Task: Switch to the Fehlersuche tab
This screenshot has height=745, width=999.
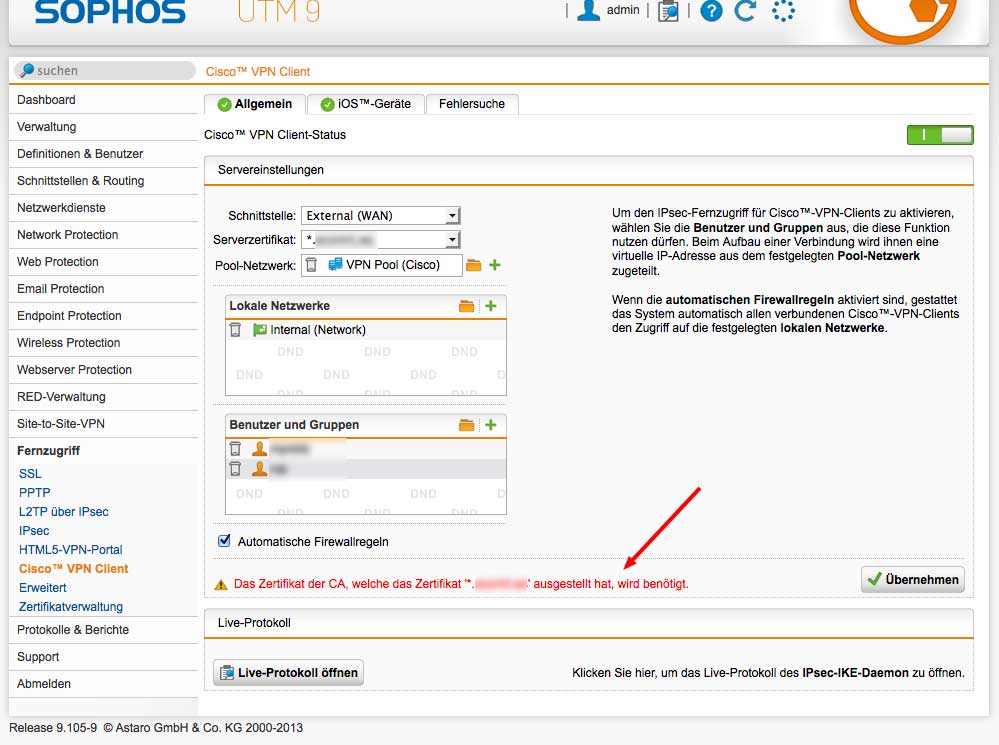Action: pos(471,104)
